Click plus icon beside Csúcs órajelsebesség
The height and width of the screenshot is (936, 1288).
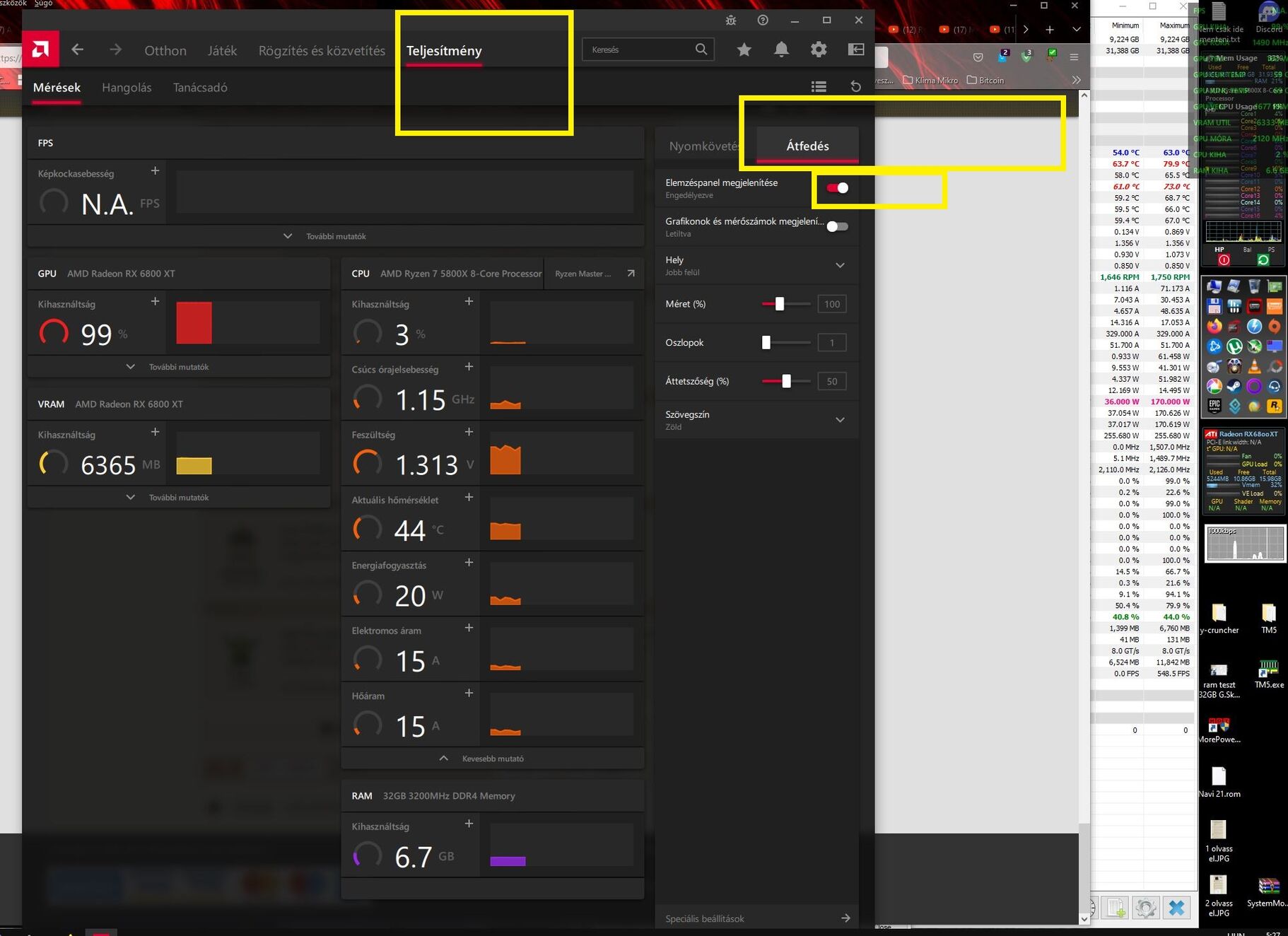pyautogui.click(x=469, y=367)
